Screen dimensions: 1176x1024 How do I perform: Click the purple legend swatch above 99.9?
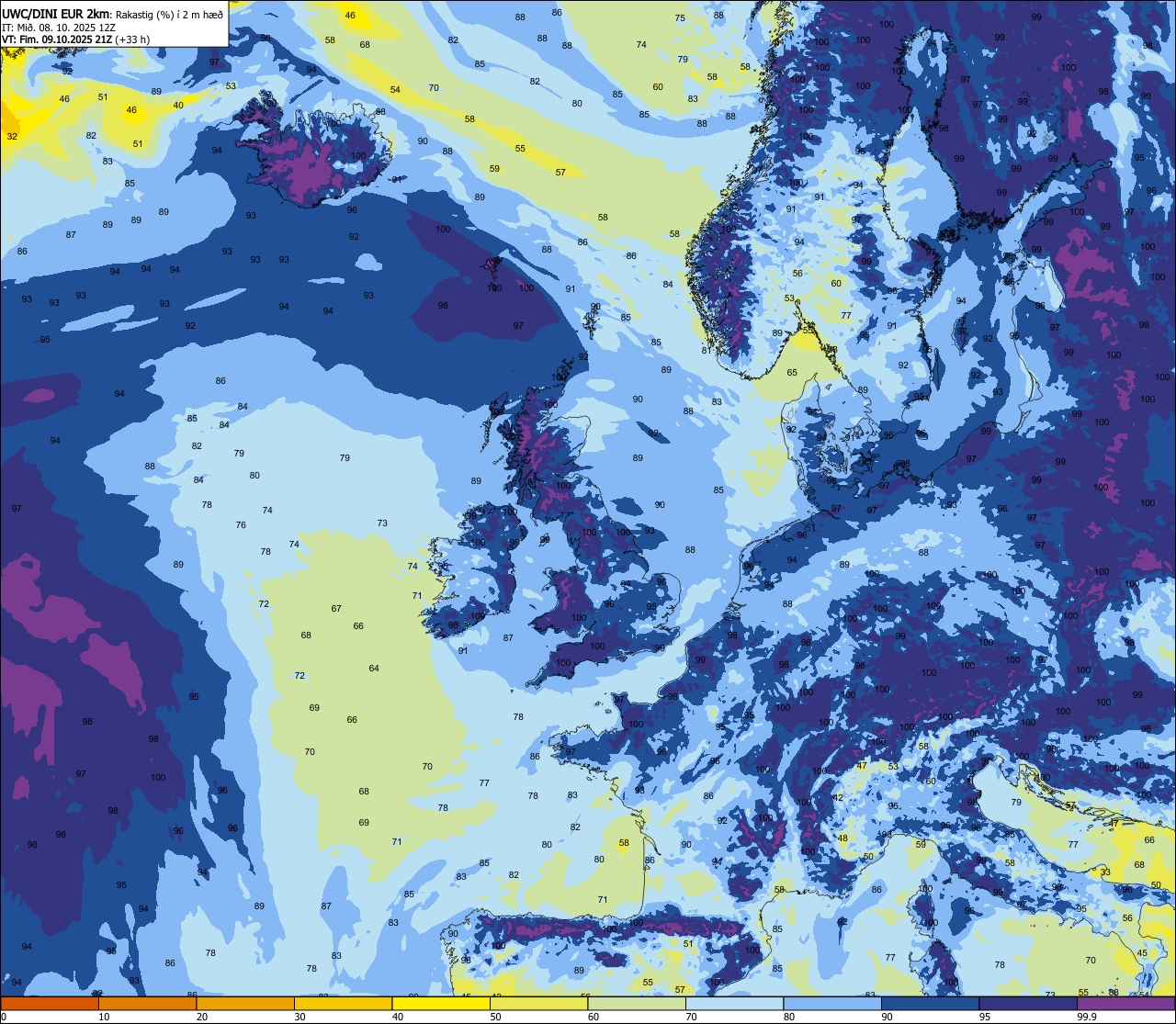pyautogui.click(x=1126, y=1003)
